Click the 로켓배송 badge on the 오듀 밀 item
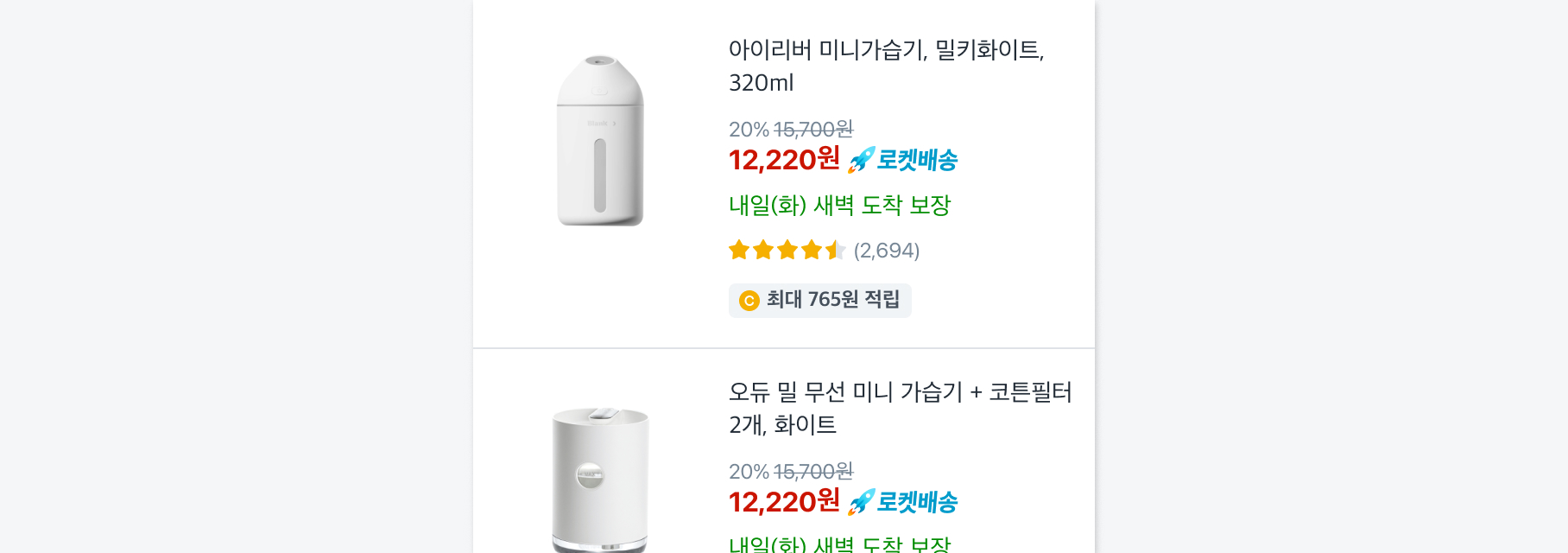1568x553 pixels. (x=904, y=502)
